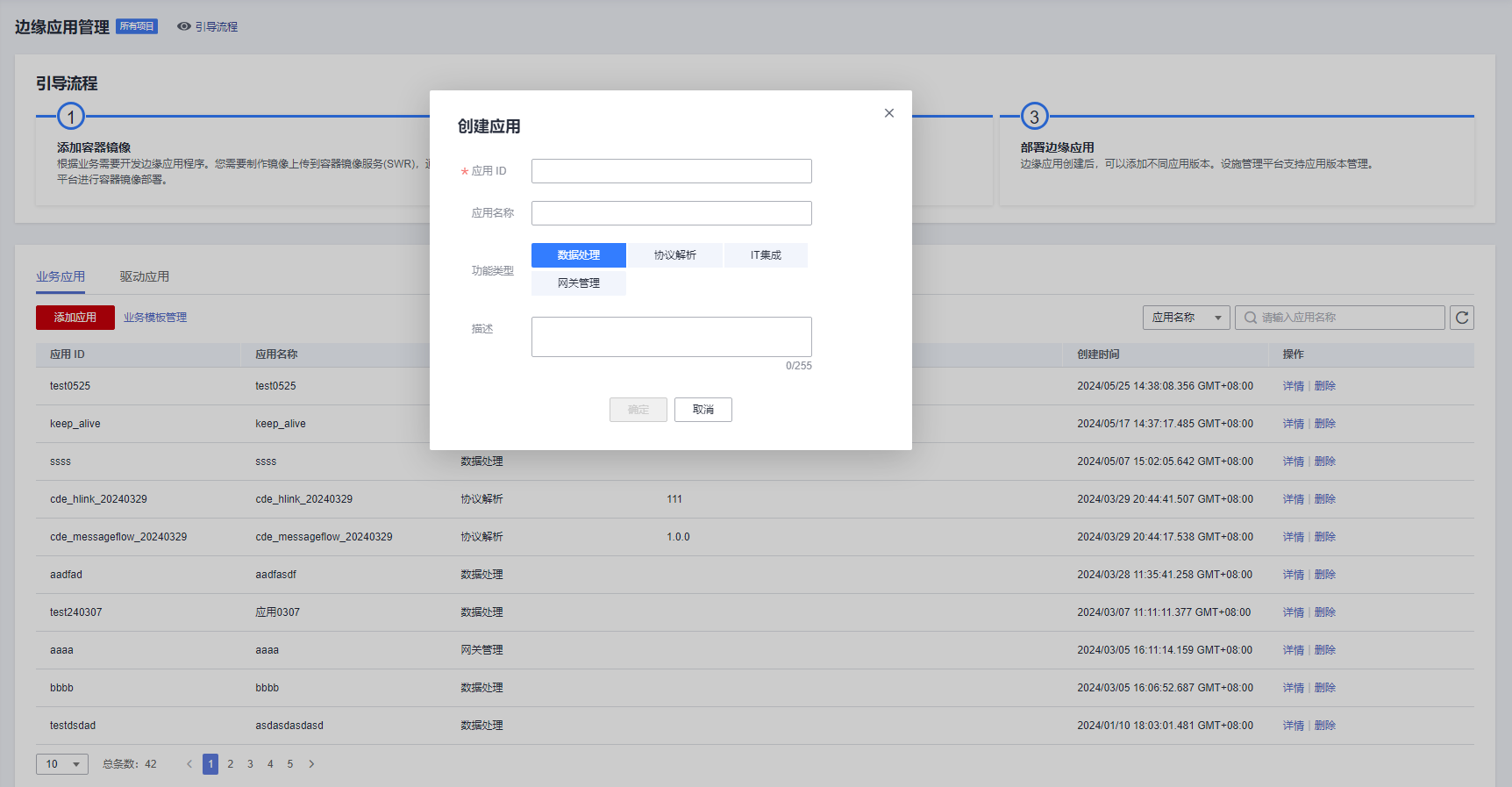1512x787 pixels.
Task: Go to previous page with left arrow
Action: click(x=189, y=764)
